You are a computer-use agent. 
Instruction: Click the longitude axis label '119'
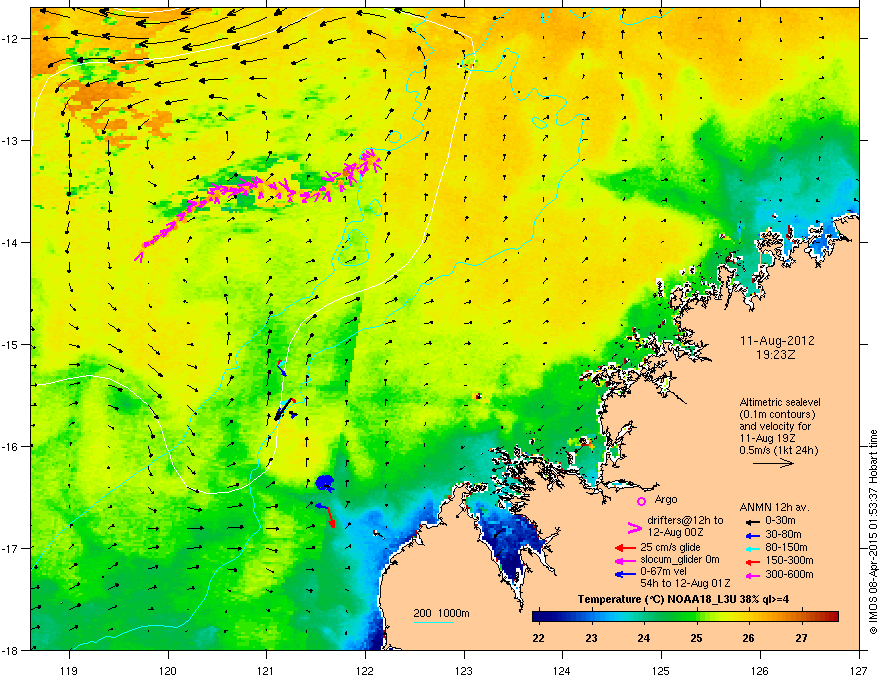(x=70, y=670)
